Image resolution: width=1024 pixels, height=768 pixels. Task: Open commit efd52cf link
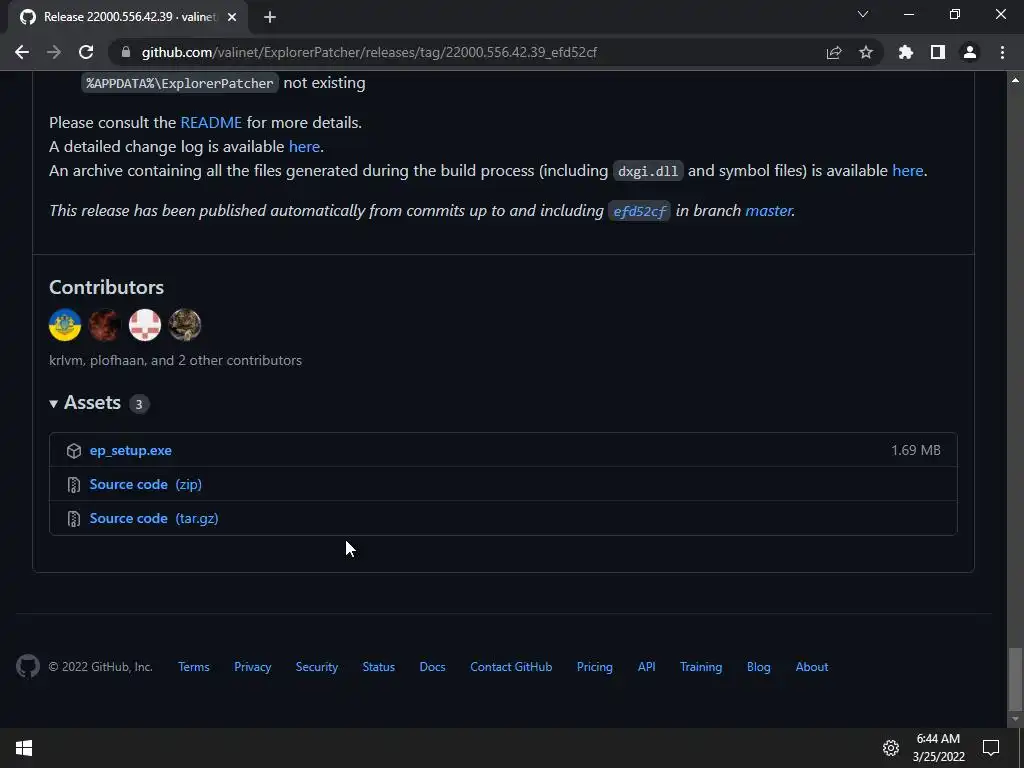tap(639, 211)
